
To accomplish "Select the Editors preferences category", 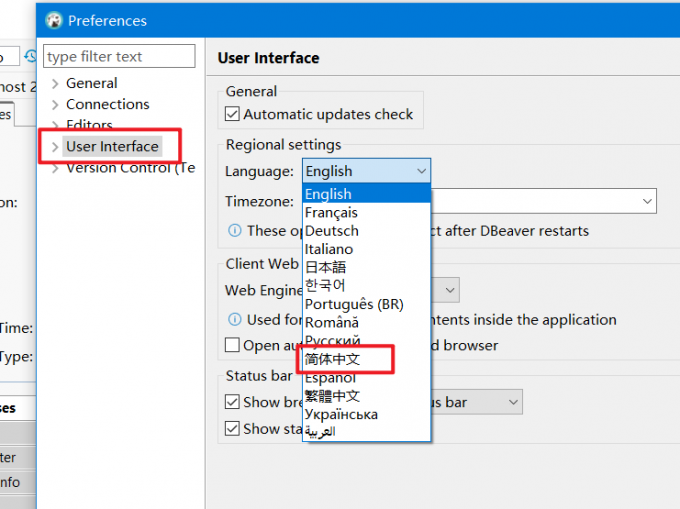I will [89, 125].
